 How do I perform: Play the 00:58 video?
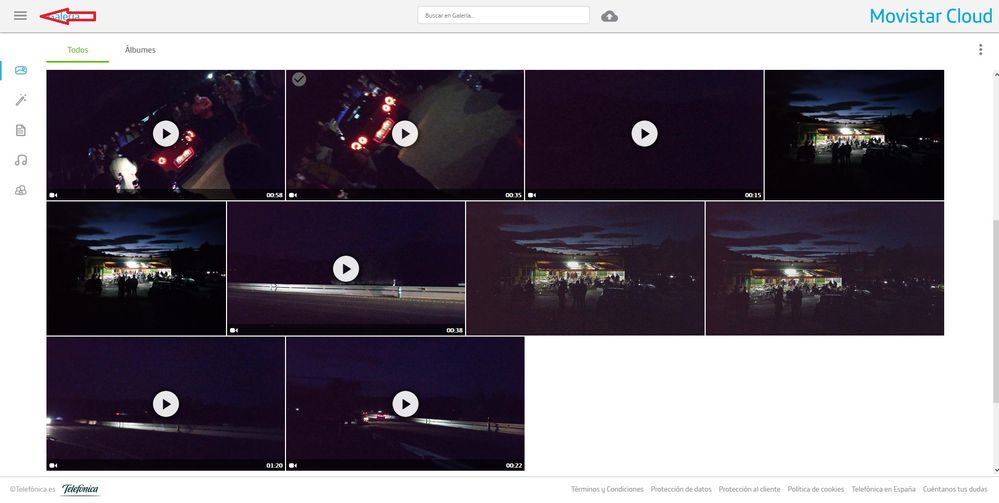point(166,133)
